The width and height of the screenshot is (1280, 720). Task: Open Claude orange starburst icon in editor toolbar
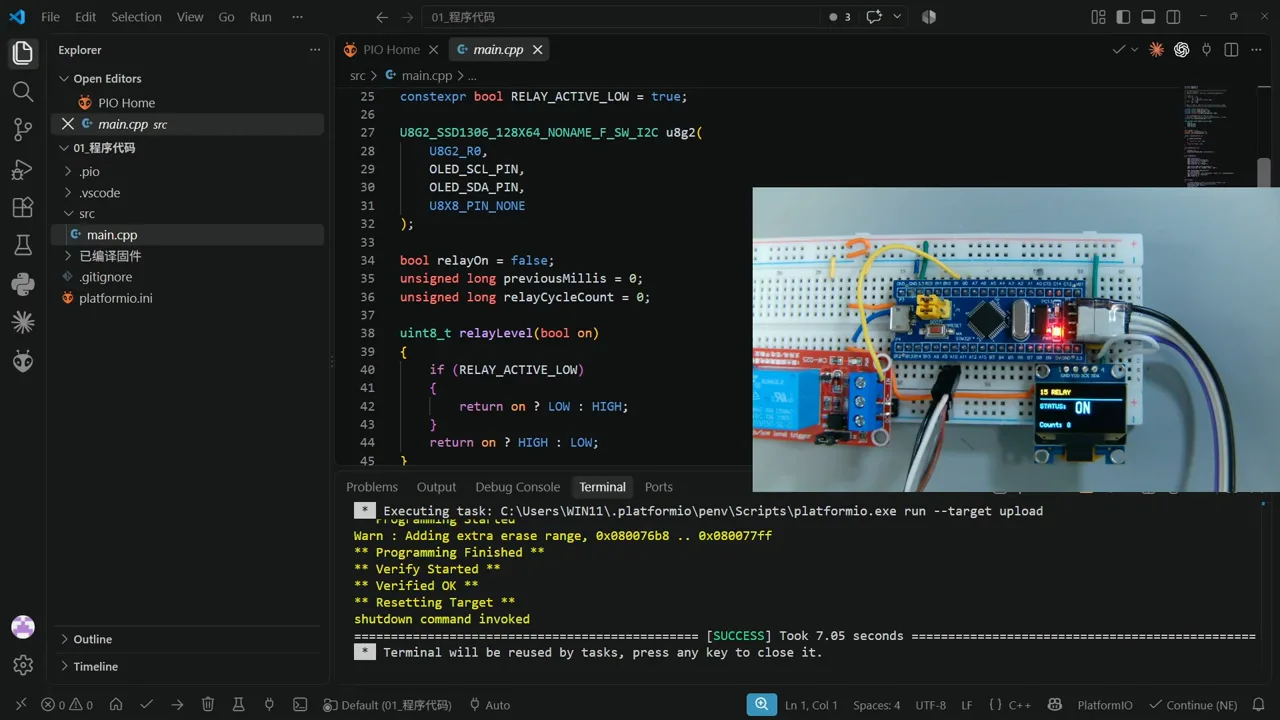[1156, 50]
